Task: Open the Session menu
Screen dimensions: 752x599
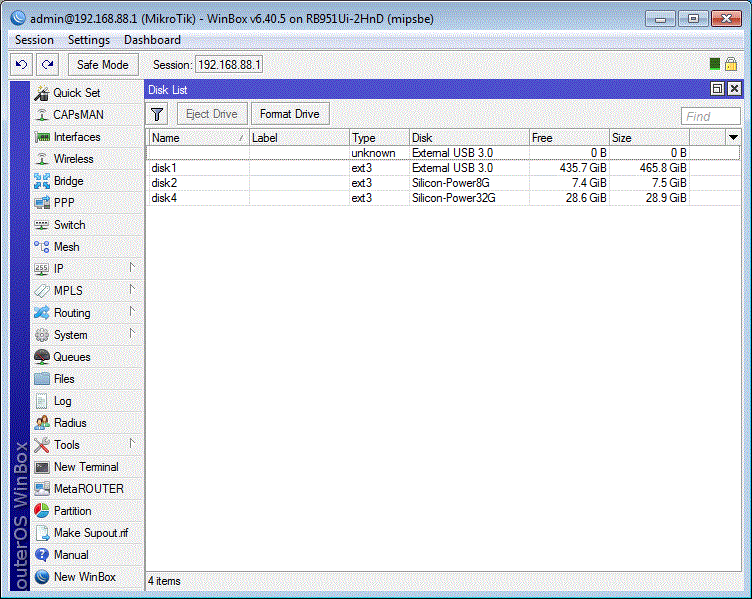Action: click(x=34, y=40)
